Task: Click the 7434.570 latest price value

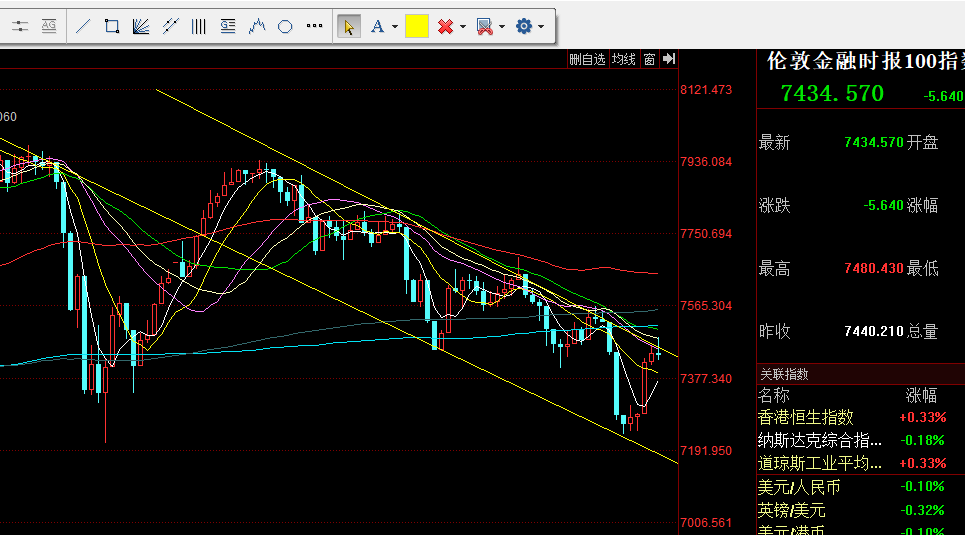Action: coord(873,142)
